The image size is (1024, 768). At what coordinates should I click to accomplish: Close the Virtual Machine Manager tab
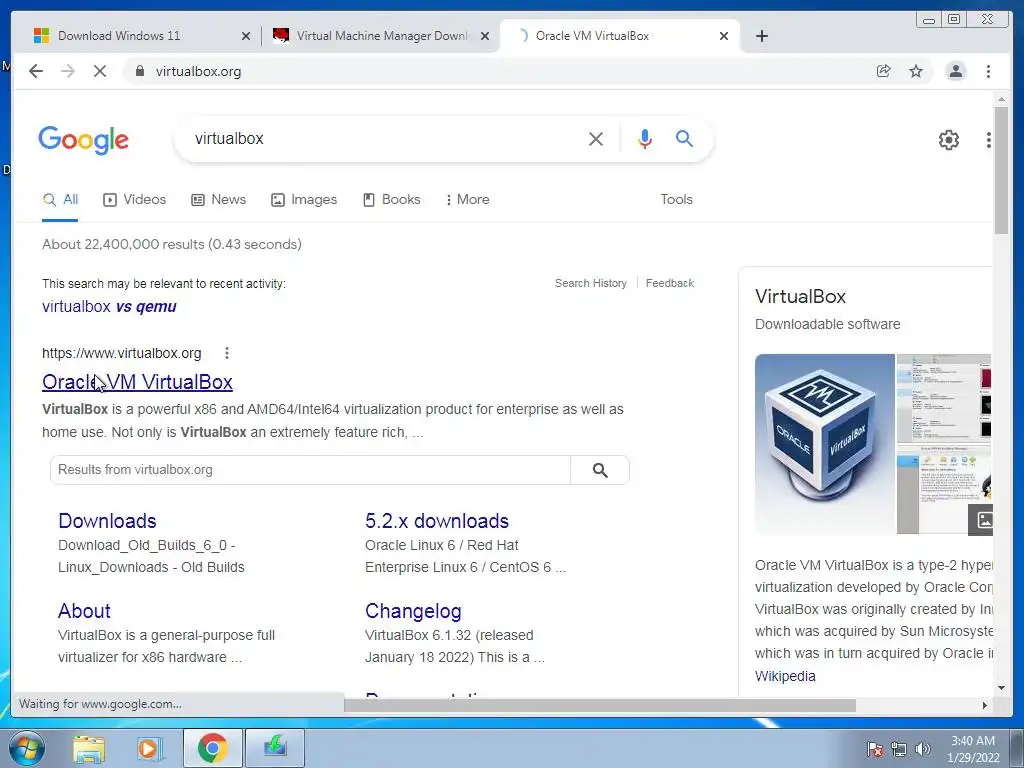coord(485,36)
